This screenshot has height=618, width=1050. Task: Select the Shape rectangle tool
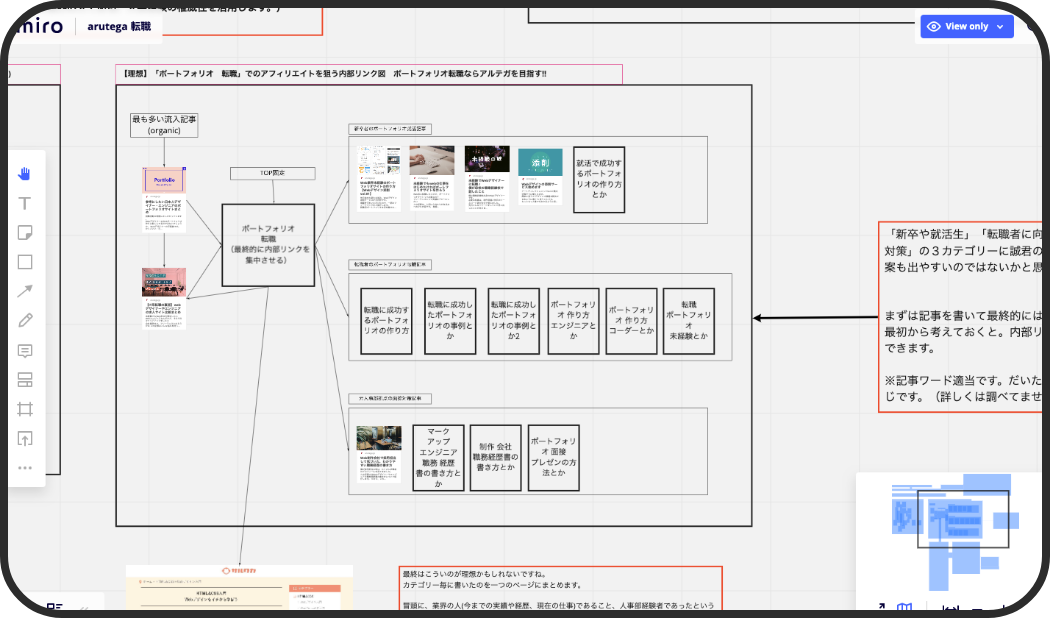click(x=25, y=262)
